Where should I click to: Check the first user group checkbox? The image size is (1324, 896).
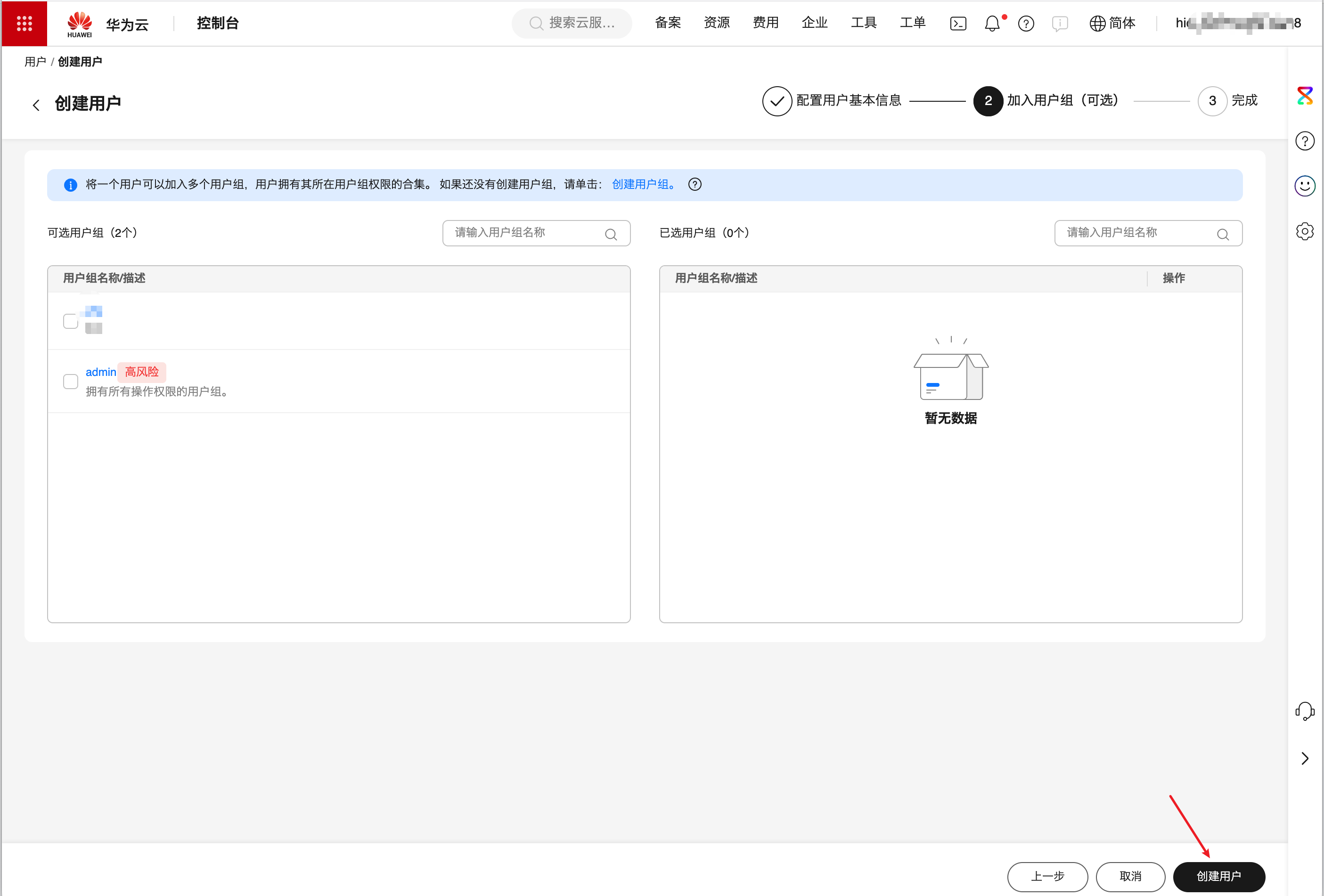tap(71, 321)
